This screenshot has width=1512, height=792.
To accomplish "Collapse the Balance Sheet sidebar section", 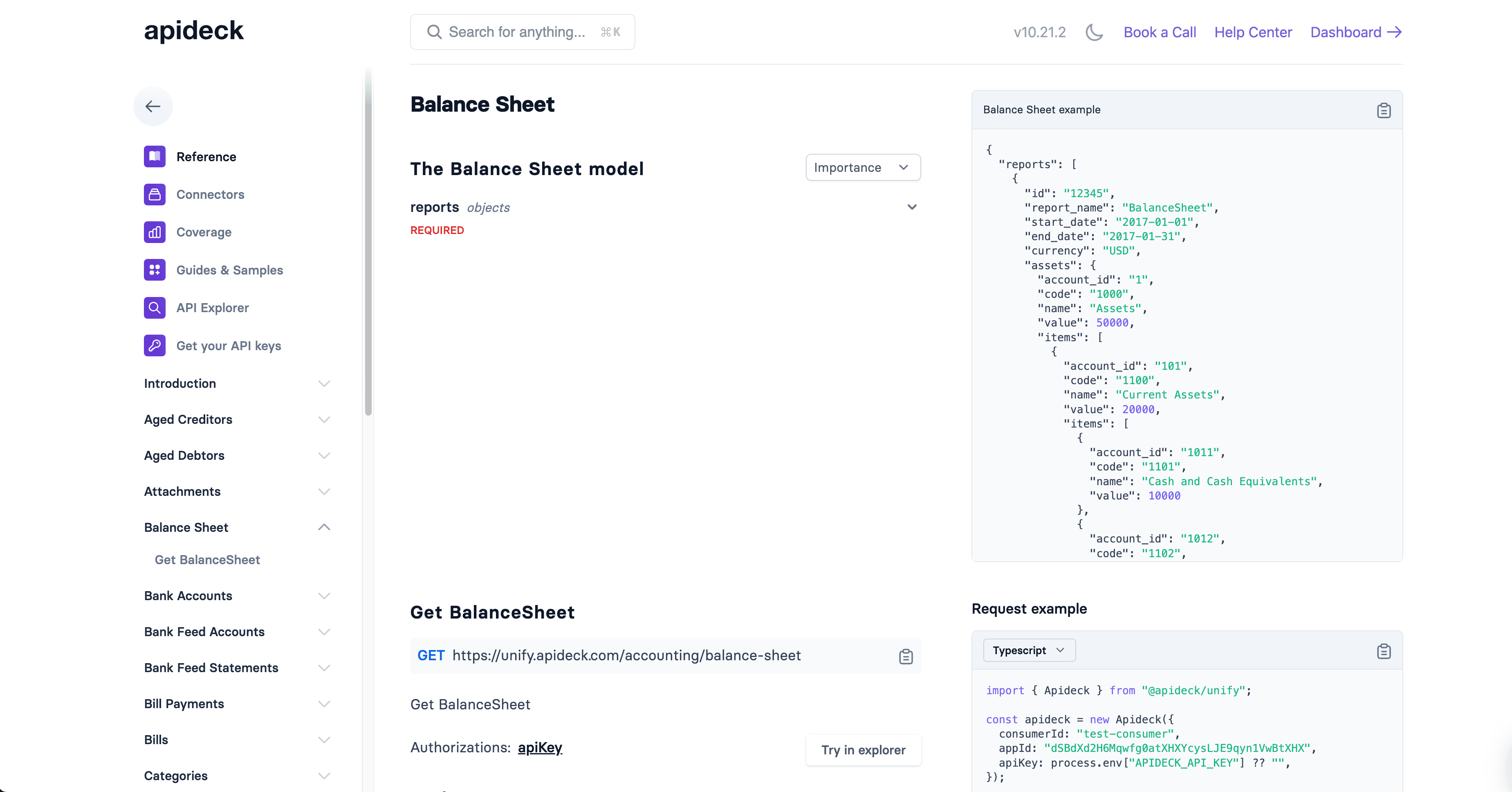I will click(324, 527).
